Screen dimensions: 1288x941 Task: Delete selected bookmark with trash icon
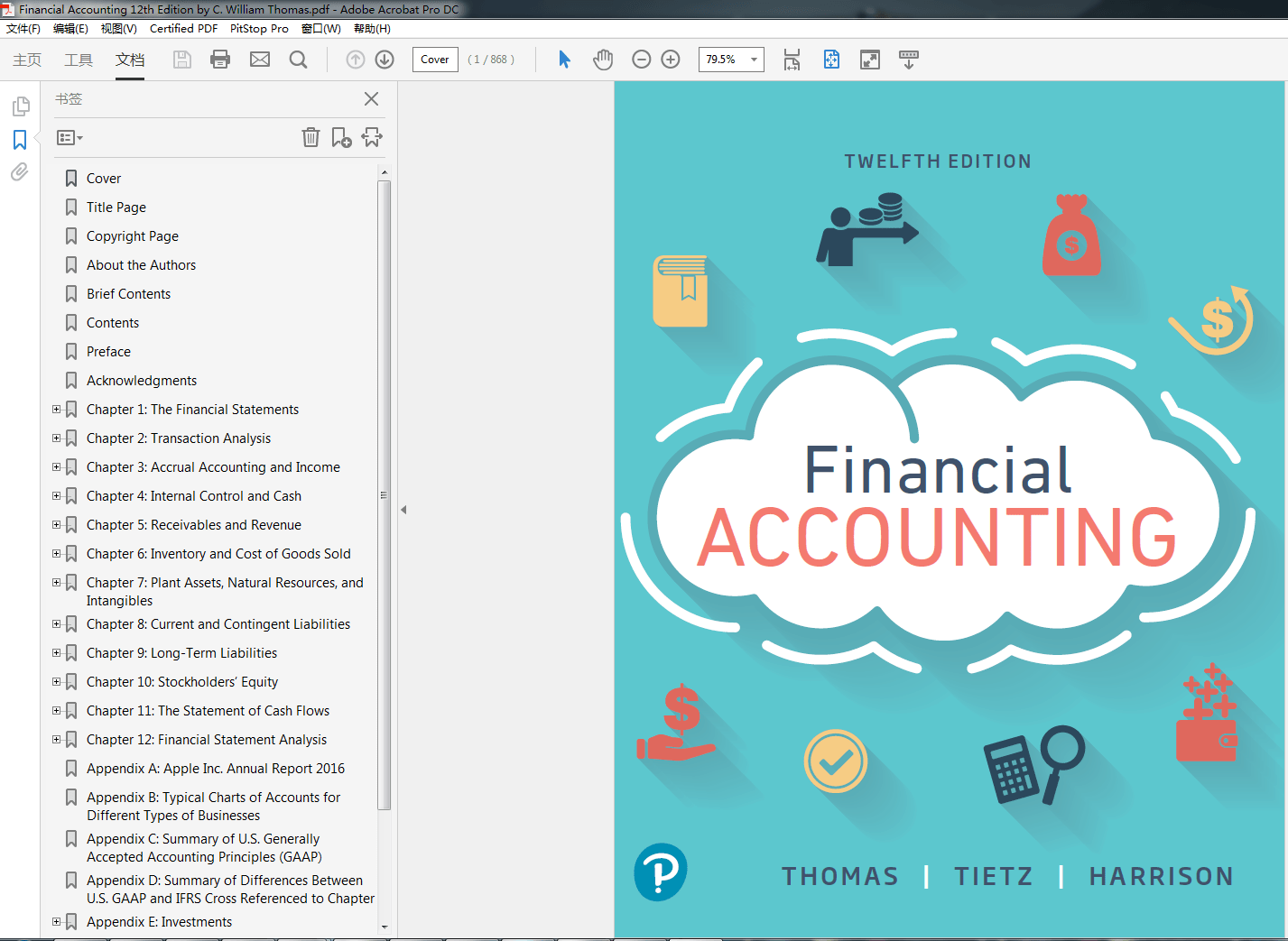pyautogui.click(x=310, y=137)
